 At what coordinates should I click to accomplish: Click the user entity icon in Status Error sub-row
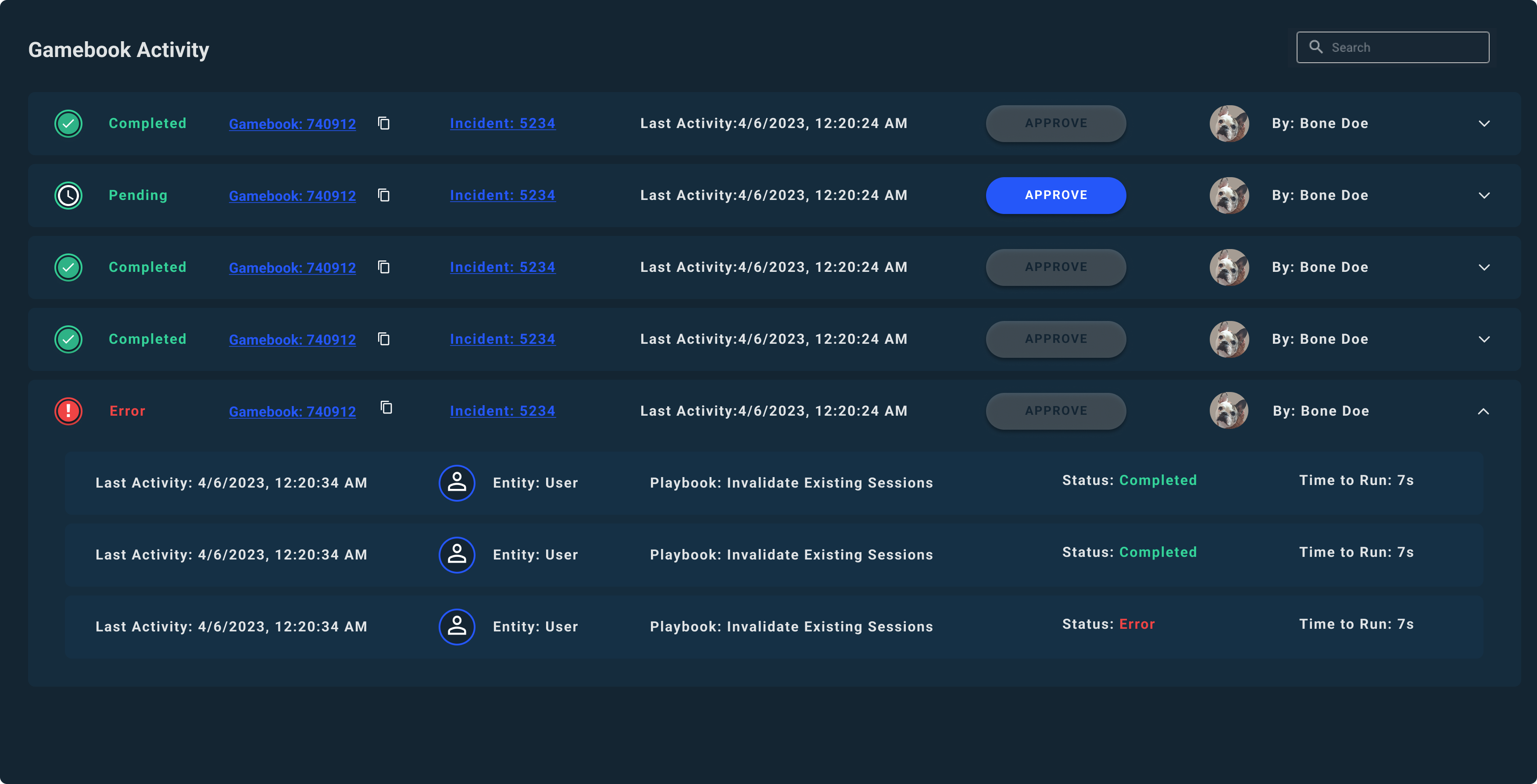pos(457,627)
